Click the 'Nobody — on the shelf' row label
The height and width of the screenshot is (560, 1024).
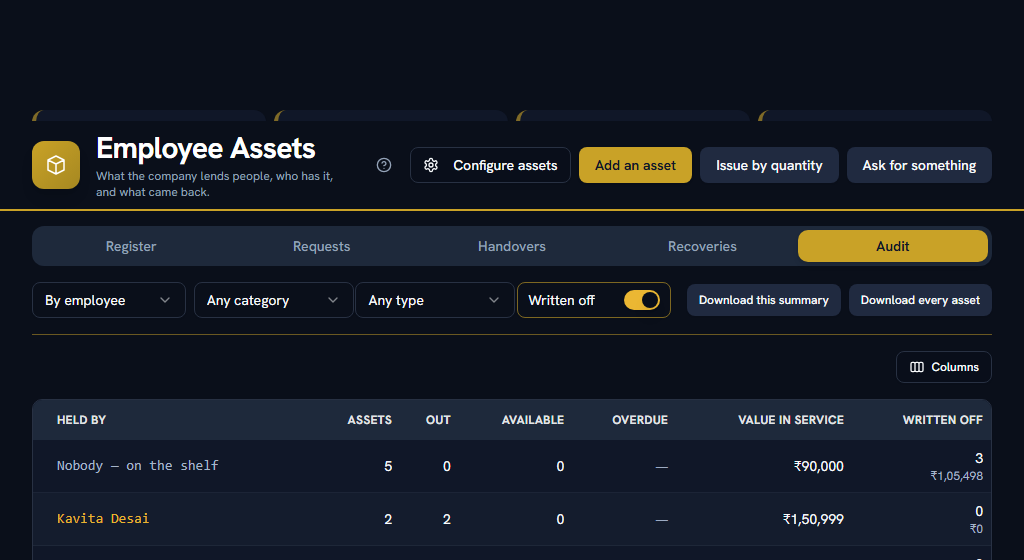click(137, 466)
